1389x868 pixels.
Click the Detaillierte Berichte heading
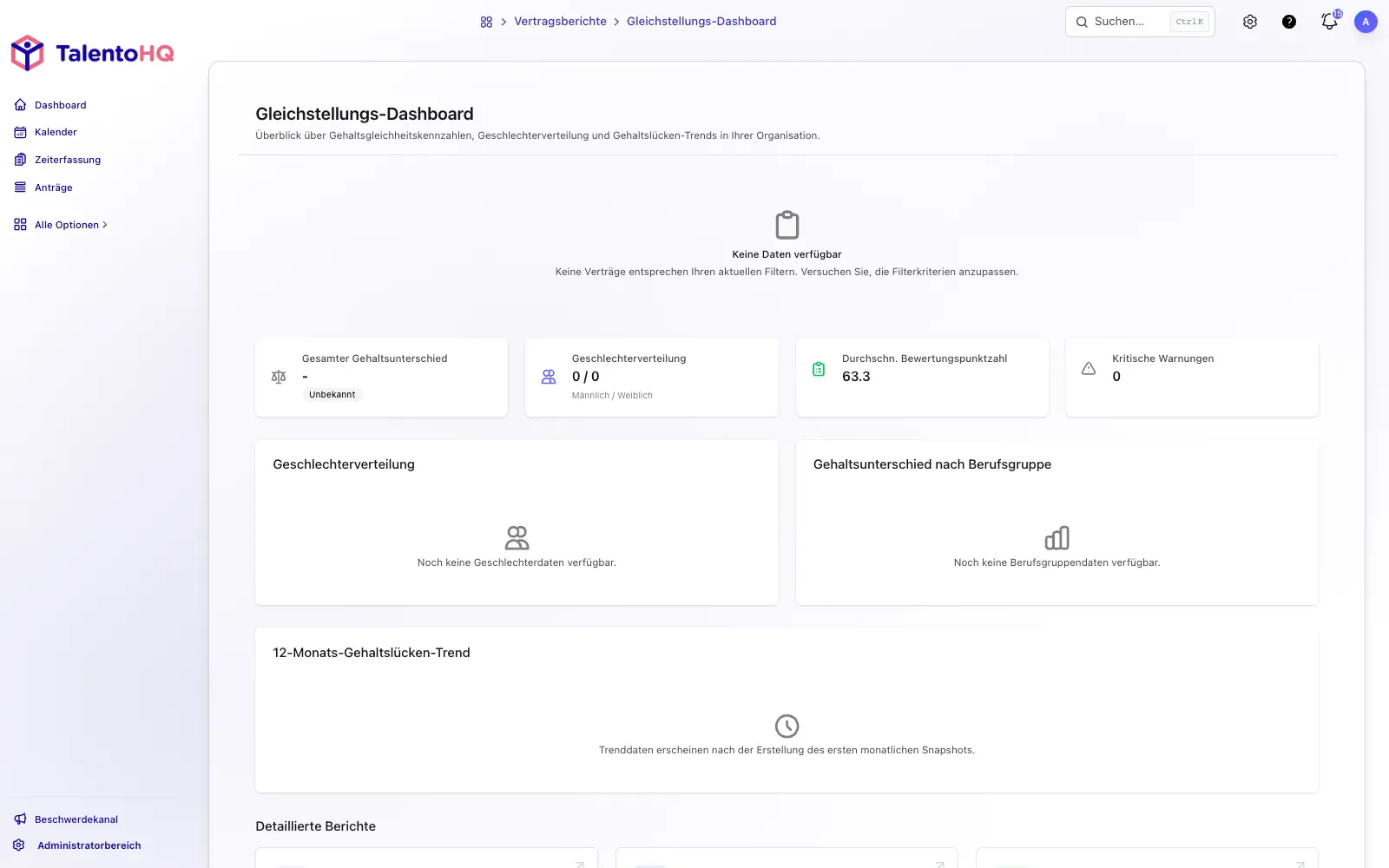(316, 826)
